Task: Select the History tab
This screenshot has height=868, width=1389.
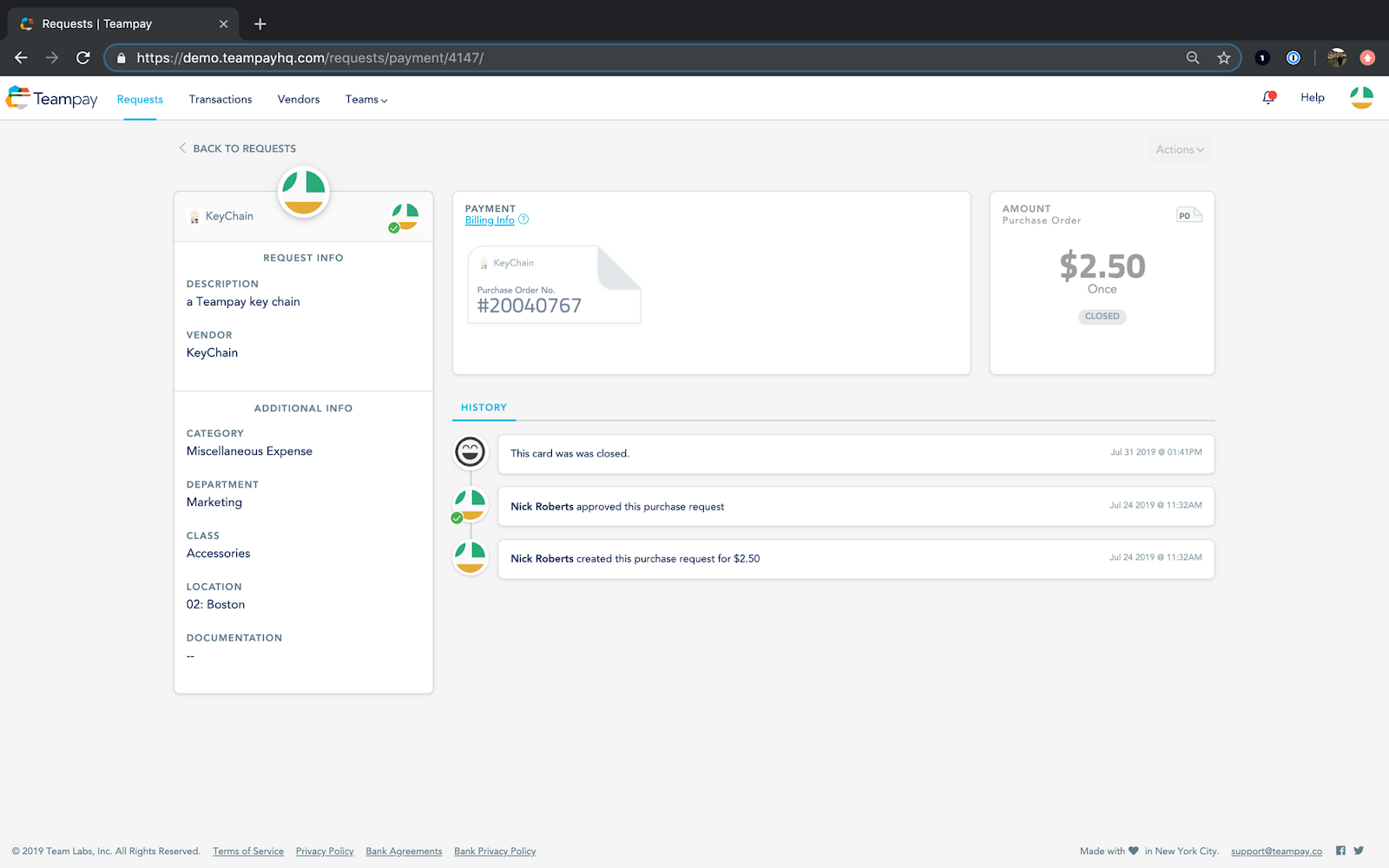Action: [x=484, y=407]
